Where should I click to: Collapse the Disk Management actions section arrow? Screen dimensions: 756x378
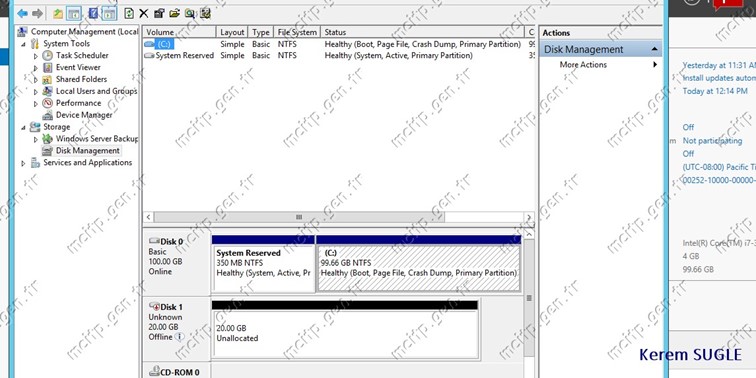click(x=654, y=49)
